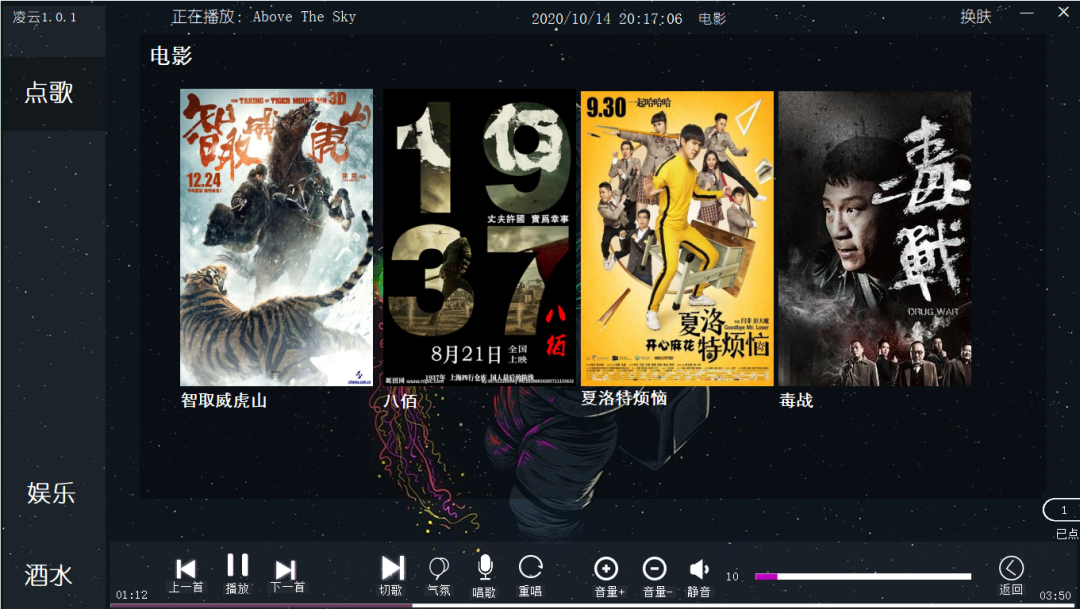Image resolution: width=1080 pixels, height=609 pixels.
Task: Open the 酒水 drinks tab
Action: [x=48, y=575]
